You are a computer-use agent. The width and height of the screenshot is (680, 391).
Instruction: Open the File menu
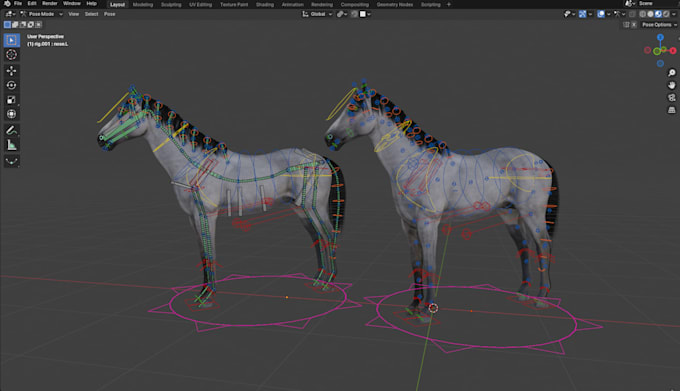(18, 3)
